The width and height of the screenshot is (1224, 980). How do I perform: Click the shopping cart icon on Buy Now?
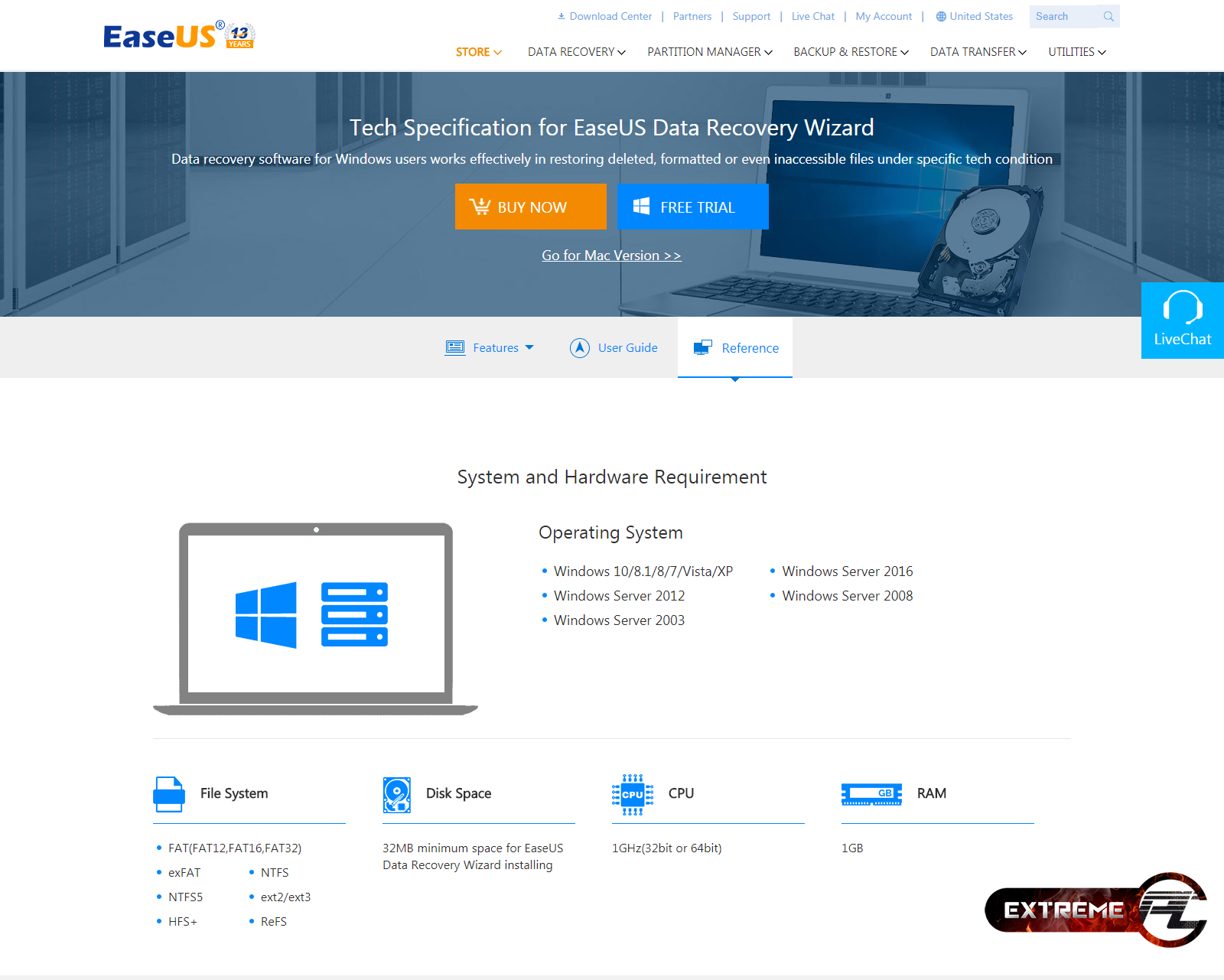pos(480,207)
